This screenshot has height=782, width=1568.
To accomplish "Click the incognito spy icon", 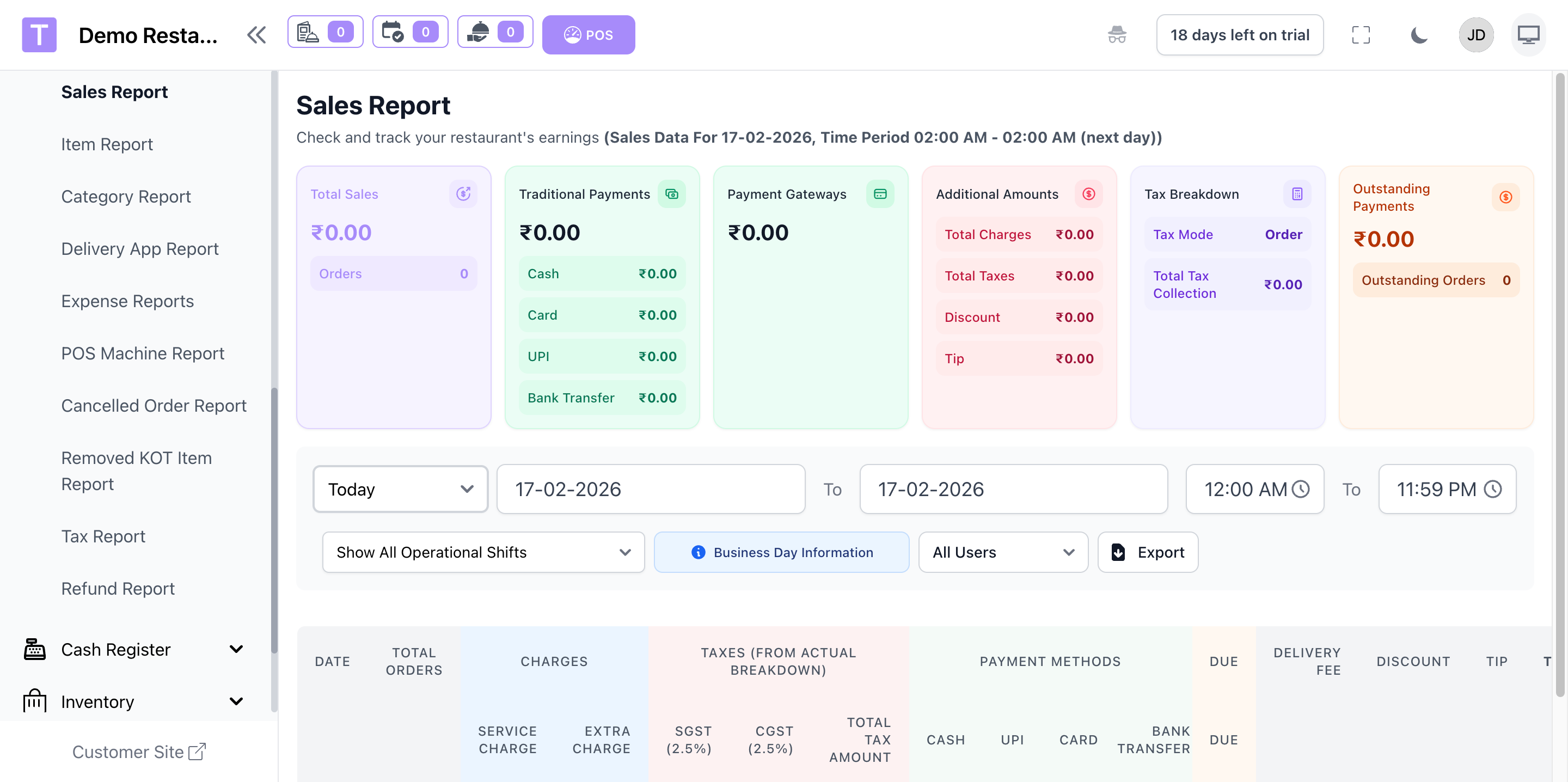I will pyautogui.click(x=1116, y=35).
